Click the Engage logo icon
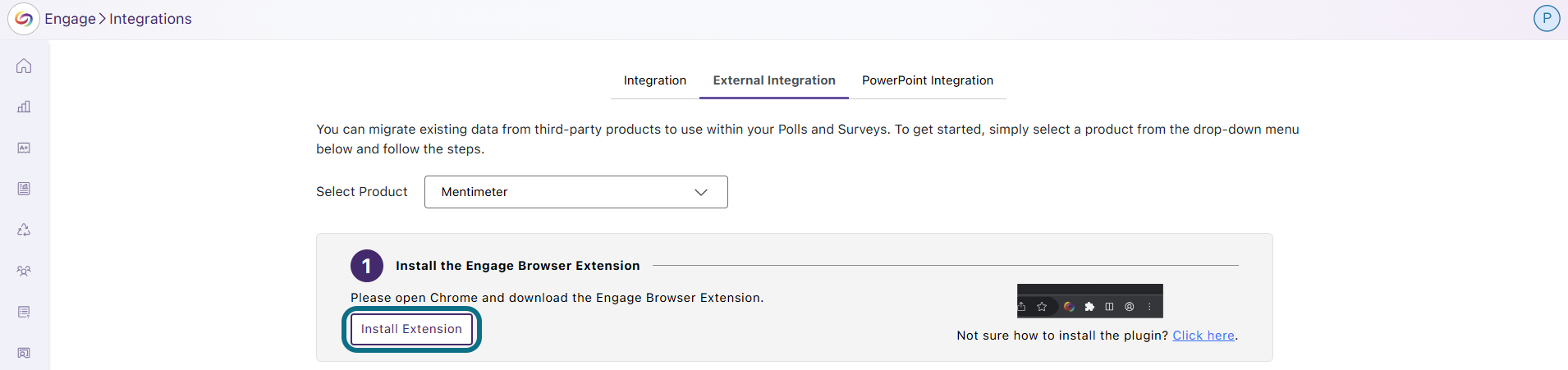Image resolution: width=1568 pixels, height=370 pixels. [x=24, y=19]
